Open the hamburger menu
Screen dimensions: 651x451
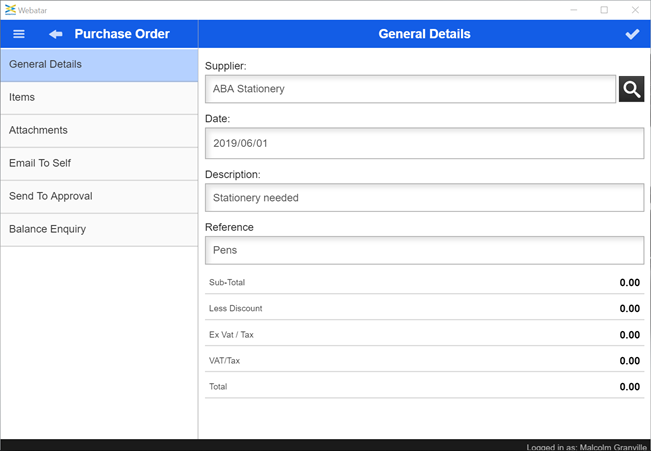click(18, 34)
